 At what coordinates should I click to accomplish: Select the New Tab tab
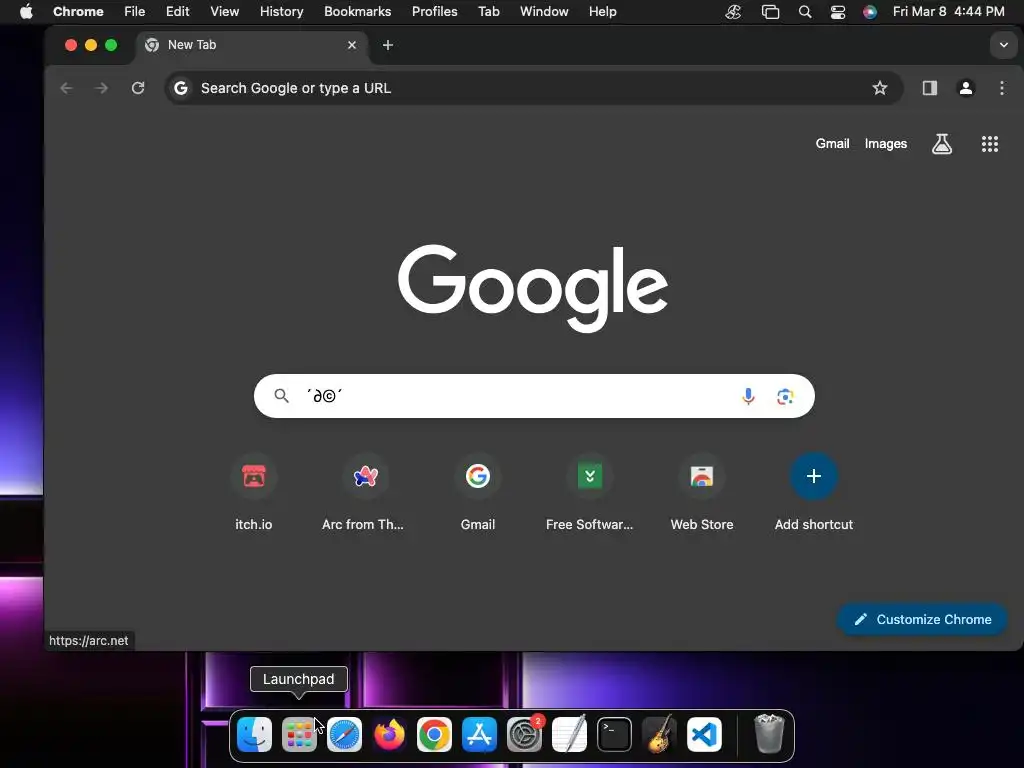coord(252,45)
